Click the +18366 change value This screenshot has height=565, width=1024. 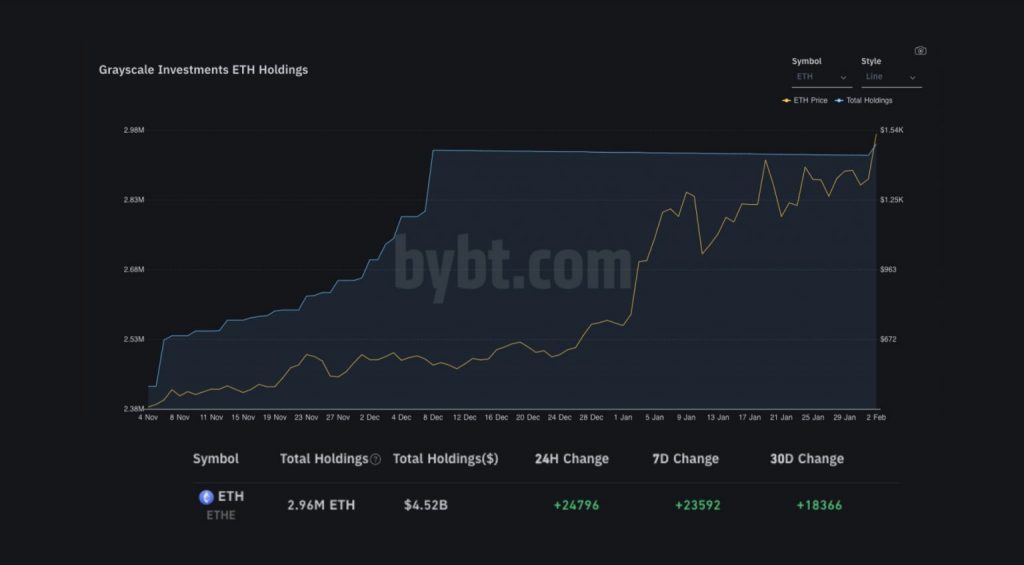point(819,505)
